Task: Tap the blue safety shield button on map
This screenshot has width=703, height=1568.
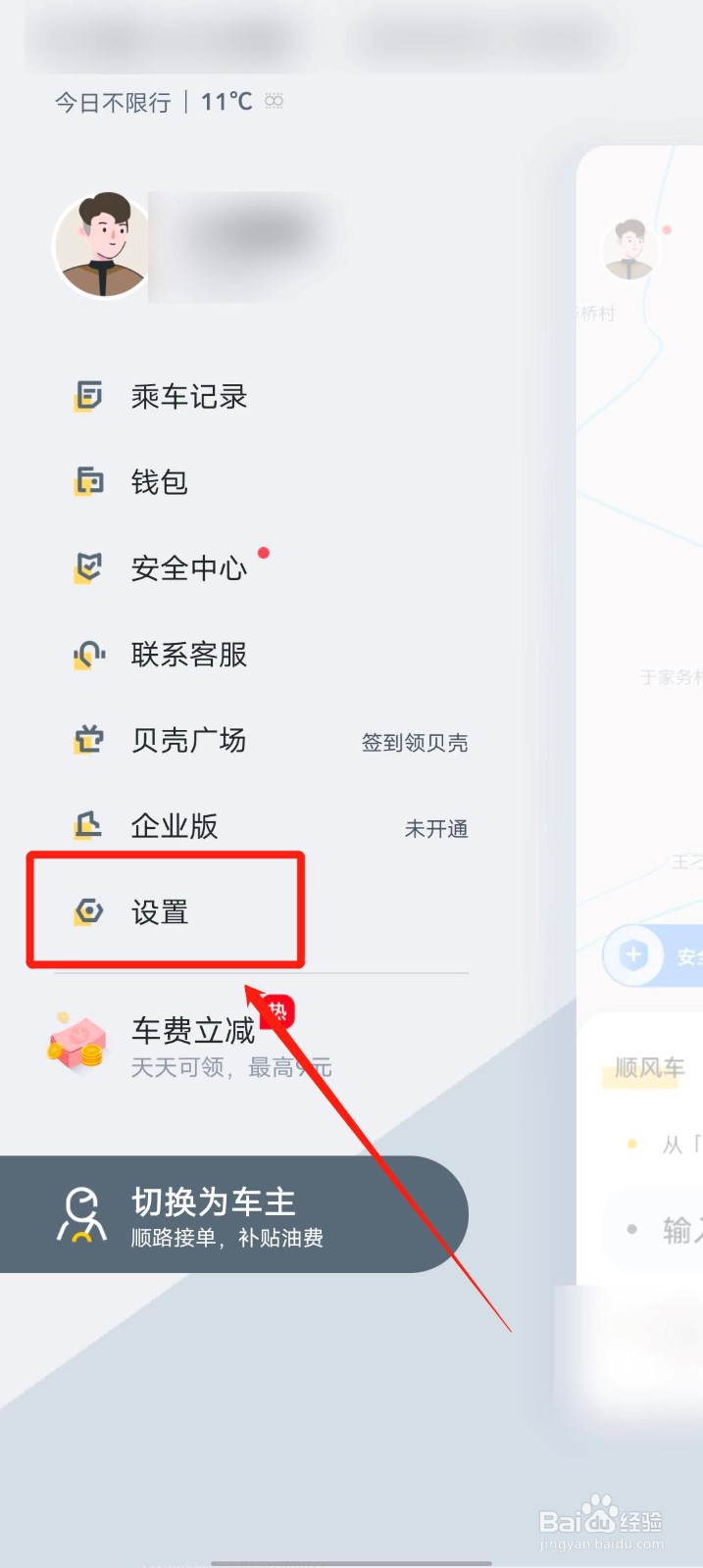Action: pyautogui.click(x=633, y=955)
